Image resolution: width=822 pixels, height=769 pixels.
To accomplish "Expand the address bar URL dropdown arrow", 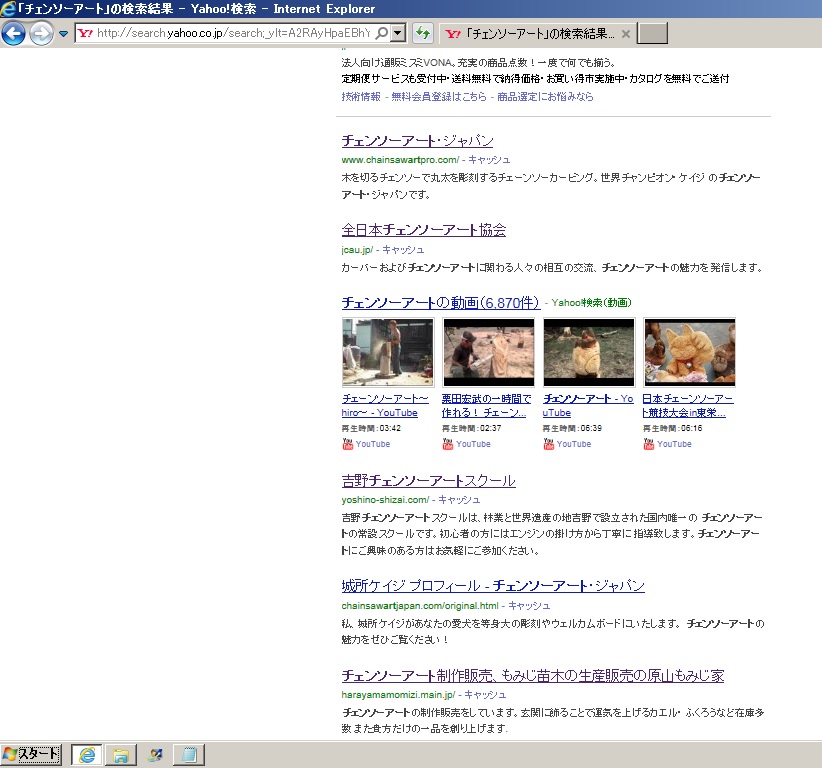I will (x=398, y=33).
